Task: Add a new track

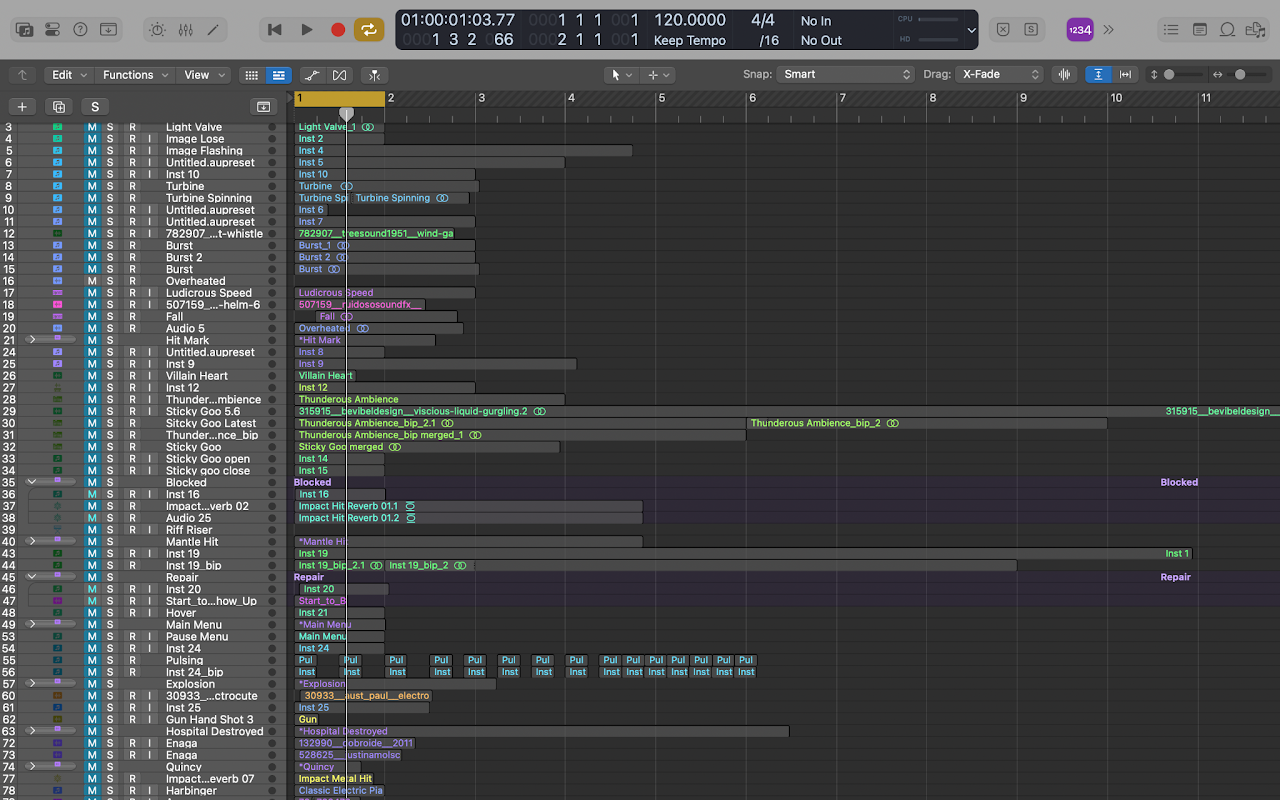Action: pyautogui.click(x=22, y=107)
